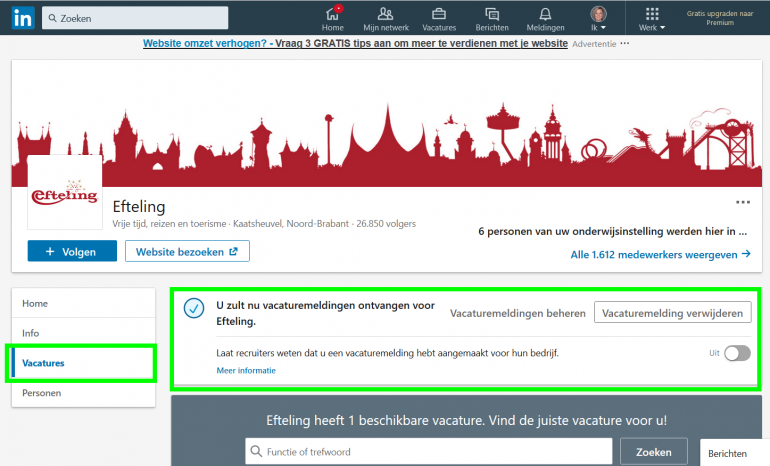The image size is (770, 466).
Task: Click the Efteling company logo
Action: pyautogui.click(x=65, y=192)
